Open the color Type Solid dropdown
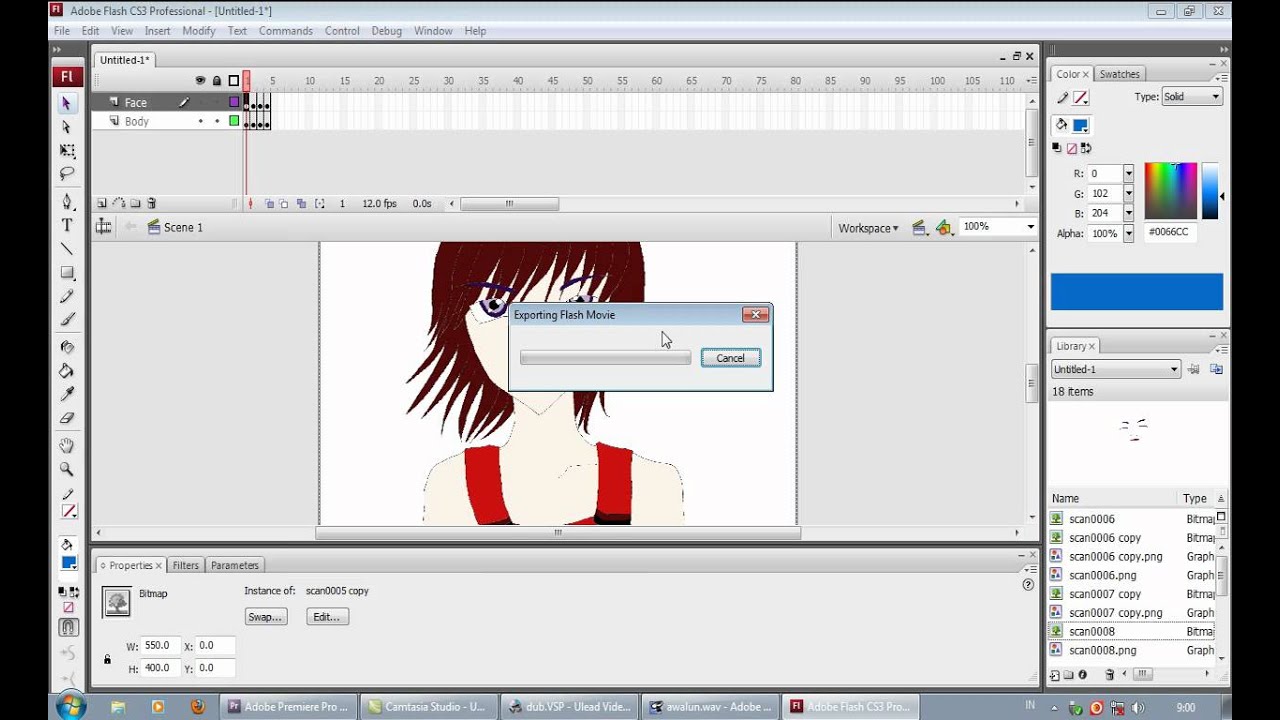Screen dimensions: 1280x720 (1192, 97)
